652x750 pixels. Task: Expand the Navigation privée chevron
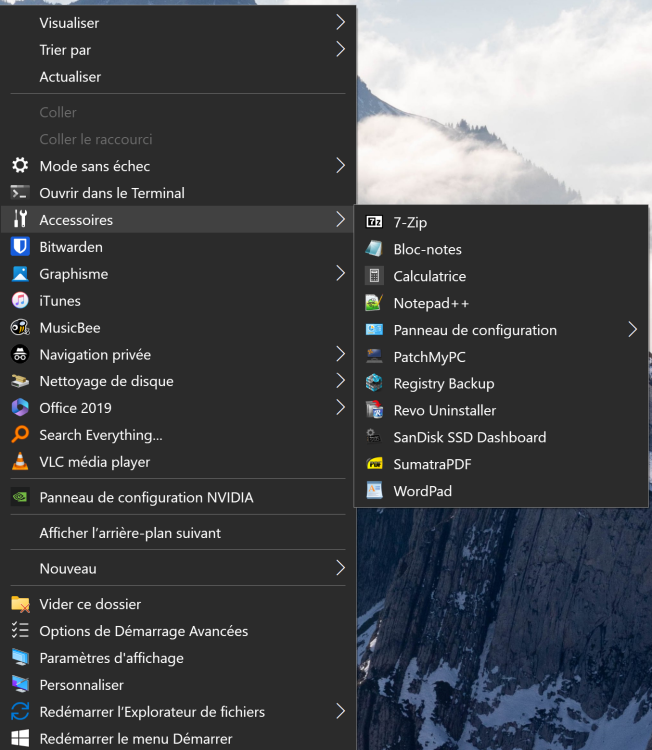[x=340, y=354]
